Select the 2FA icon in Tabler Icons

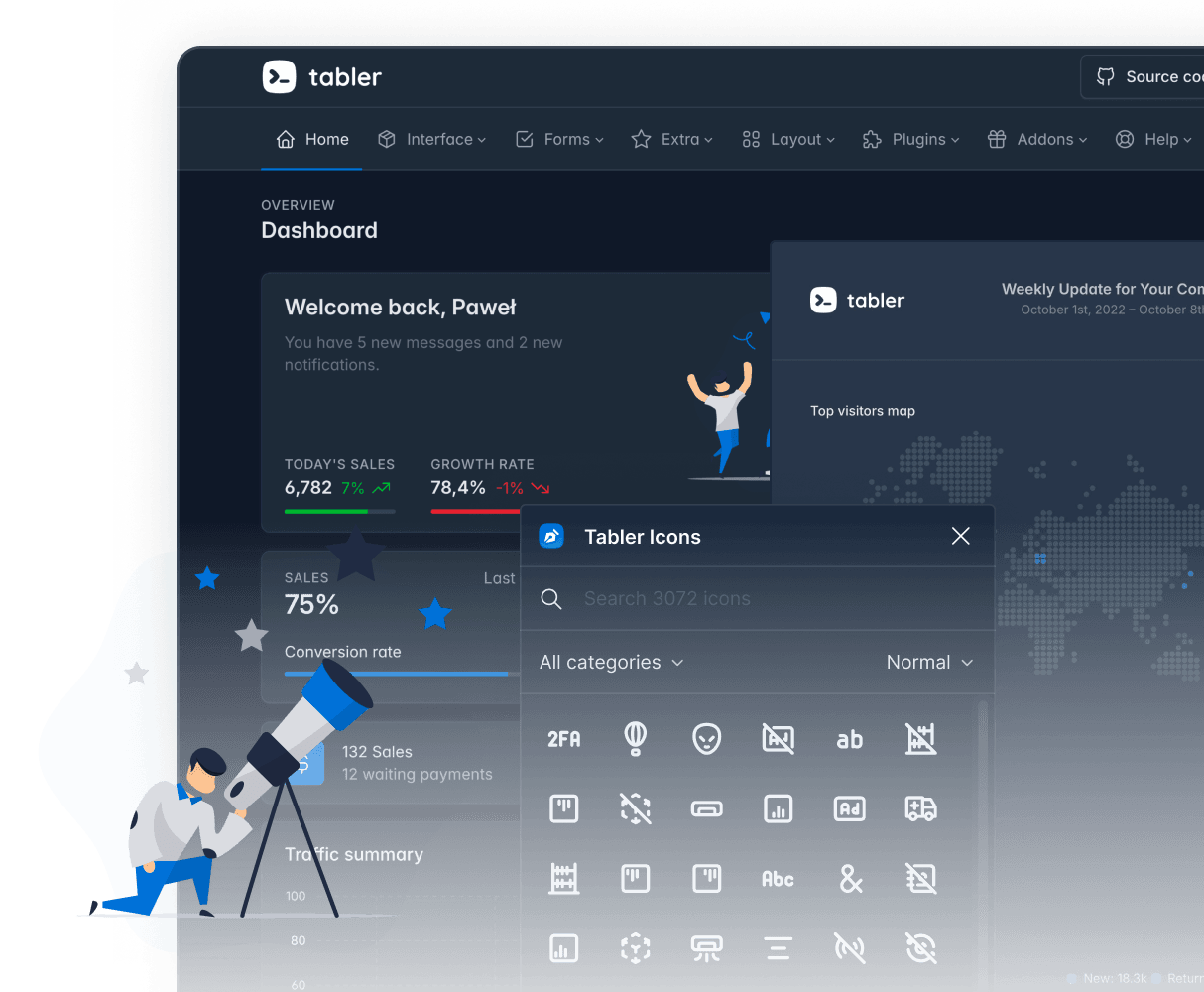pos(564,739)
